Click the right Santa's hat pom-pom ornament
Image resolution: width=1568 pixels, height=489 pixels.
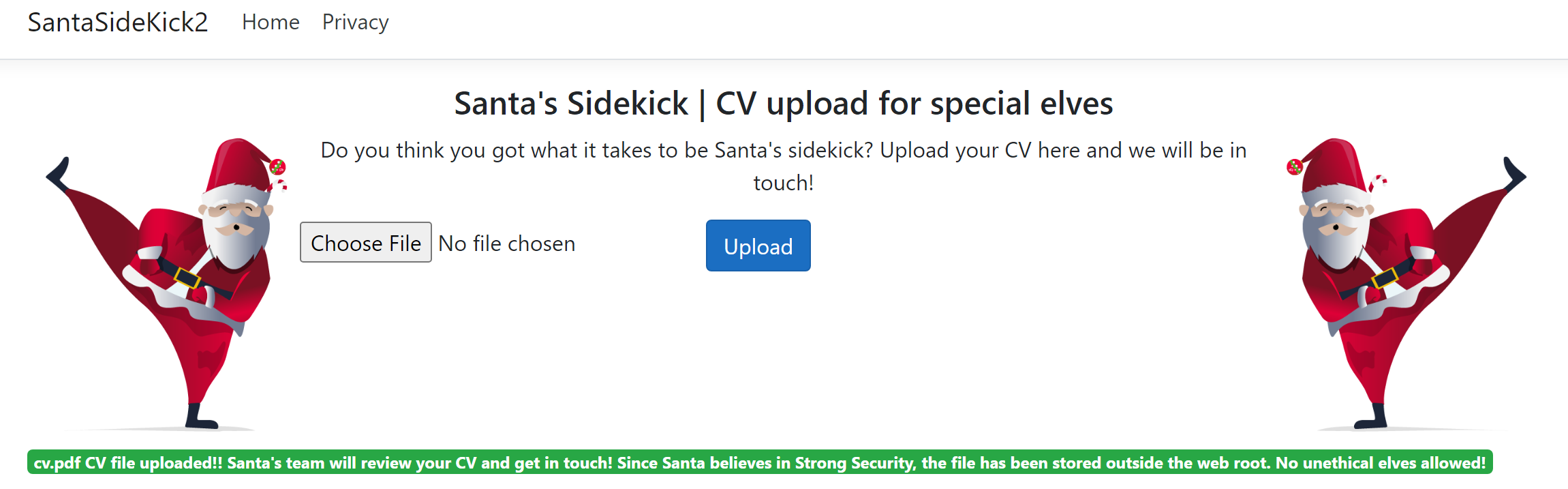[x=1294, y=166]
